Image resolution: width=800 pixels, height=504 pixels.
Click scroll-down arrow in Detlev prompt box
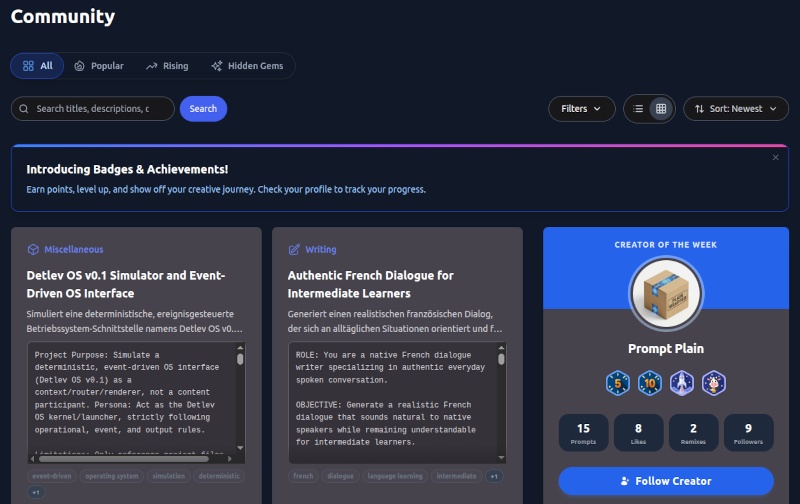tap(240, 448)
